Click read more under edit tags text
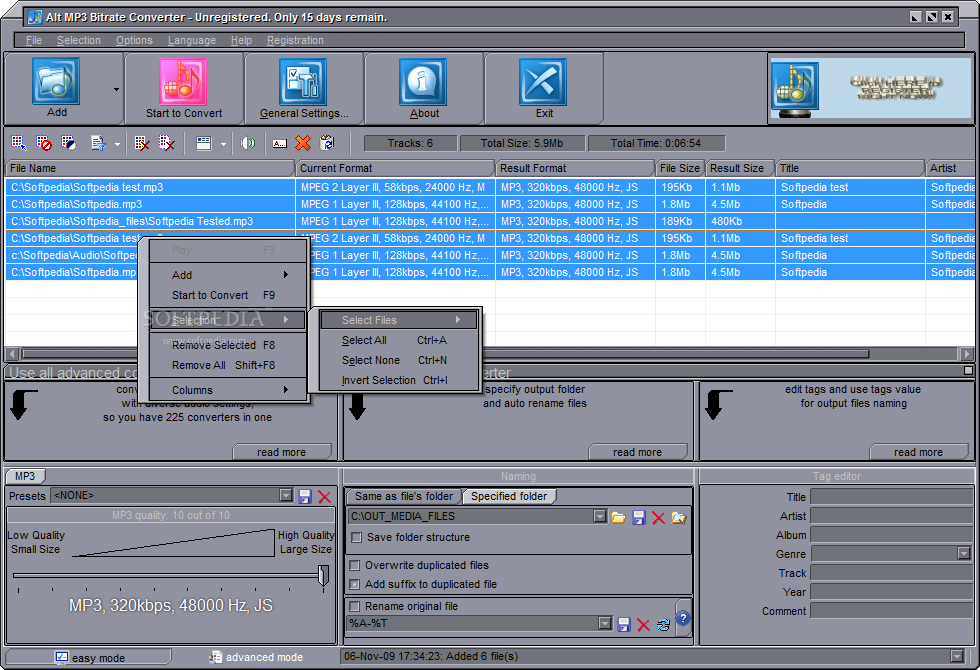Screen dimensions: 980x670 [918, 452]
